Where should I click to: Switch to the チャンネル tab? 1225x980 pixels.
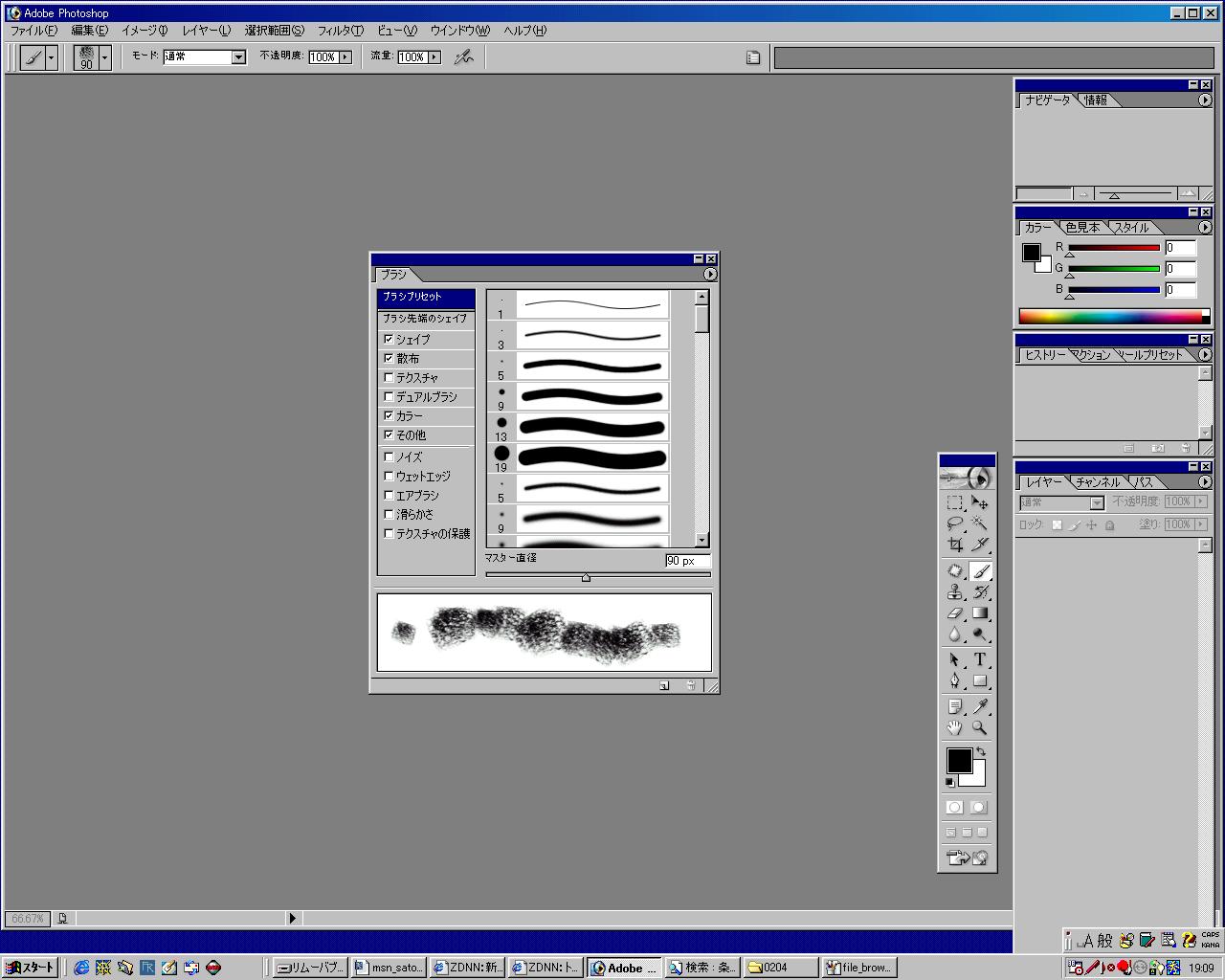point(1097,482)
